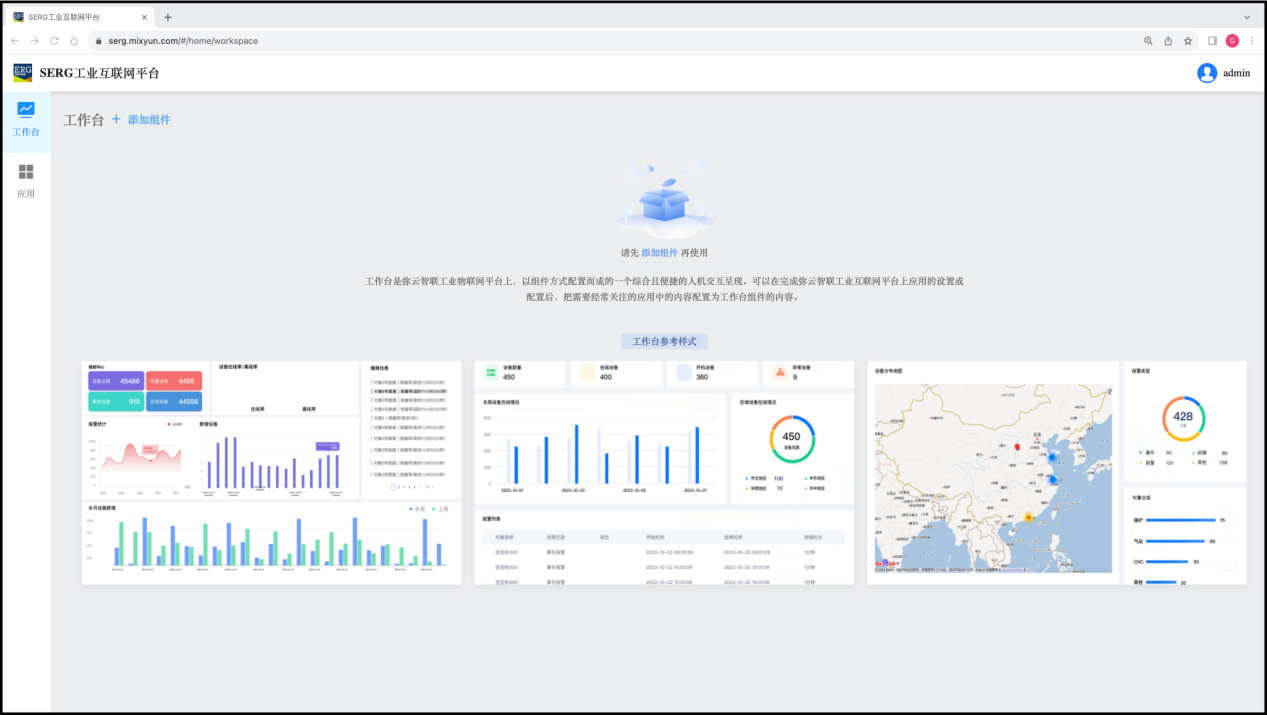Bookmark this page with the star icon
Image resolution: width=1267 pixels, height=715 pixels.
click(x=1188, y=41)
